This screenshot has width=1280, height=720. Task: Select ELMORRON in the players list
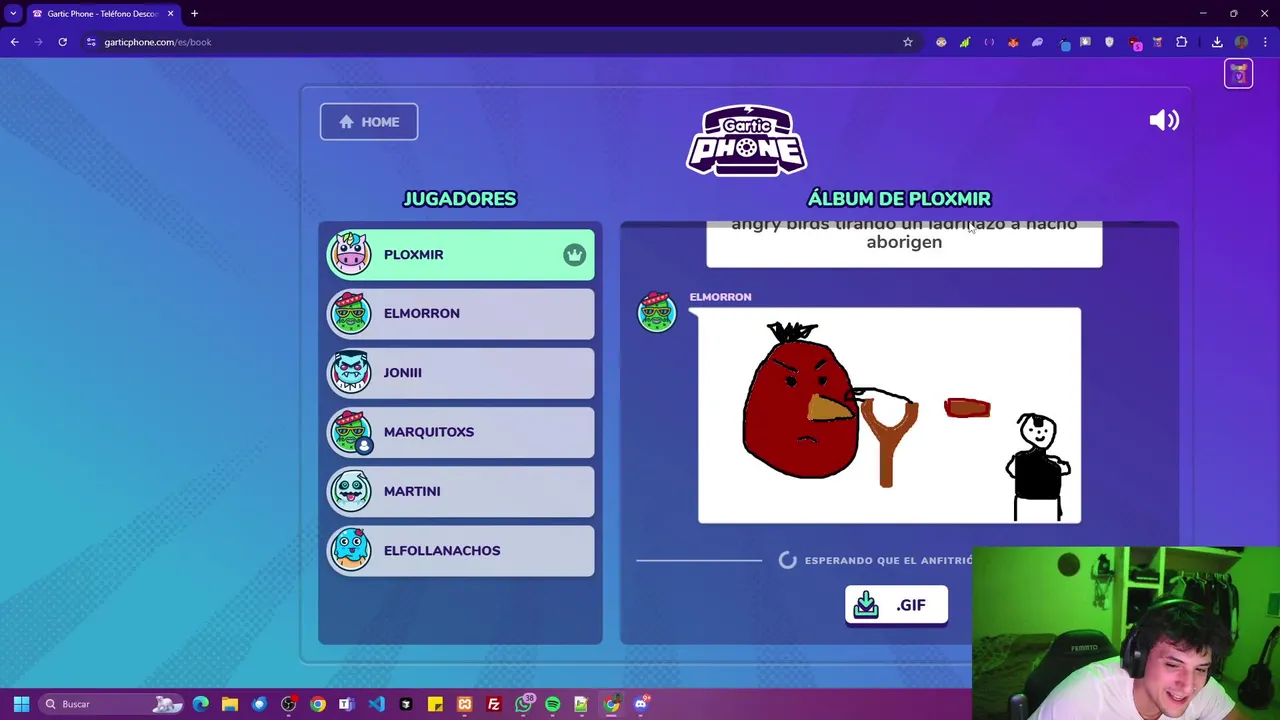click(x=460, y=314)
